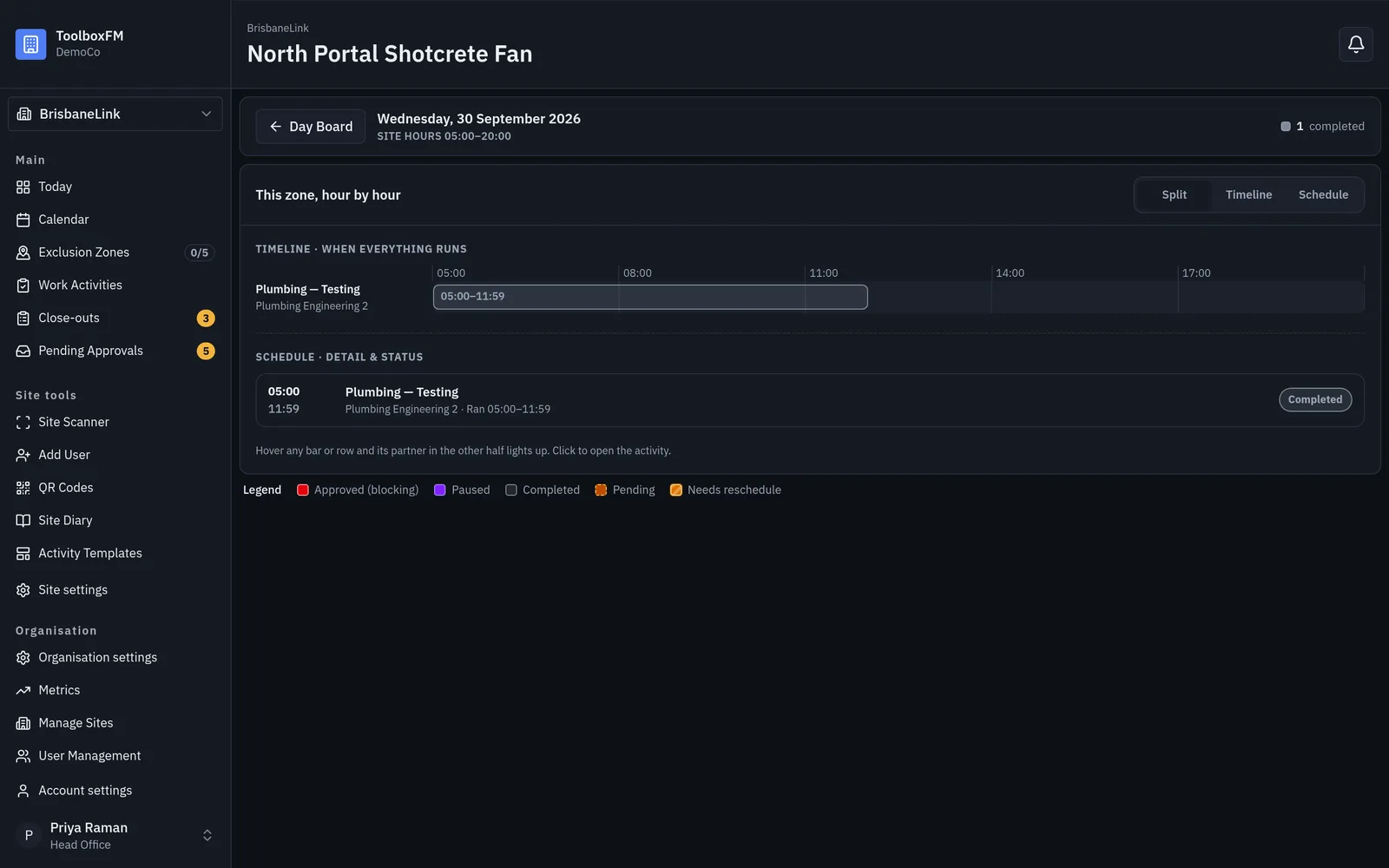1389x868 pixels.
Task: Click the Work Activities clipboard icon
Action: point(23,286)
